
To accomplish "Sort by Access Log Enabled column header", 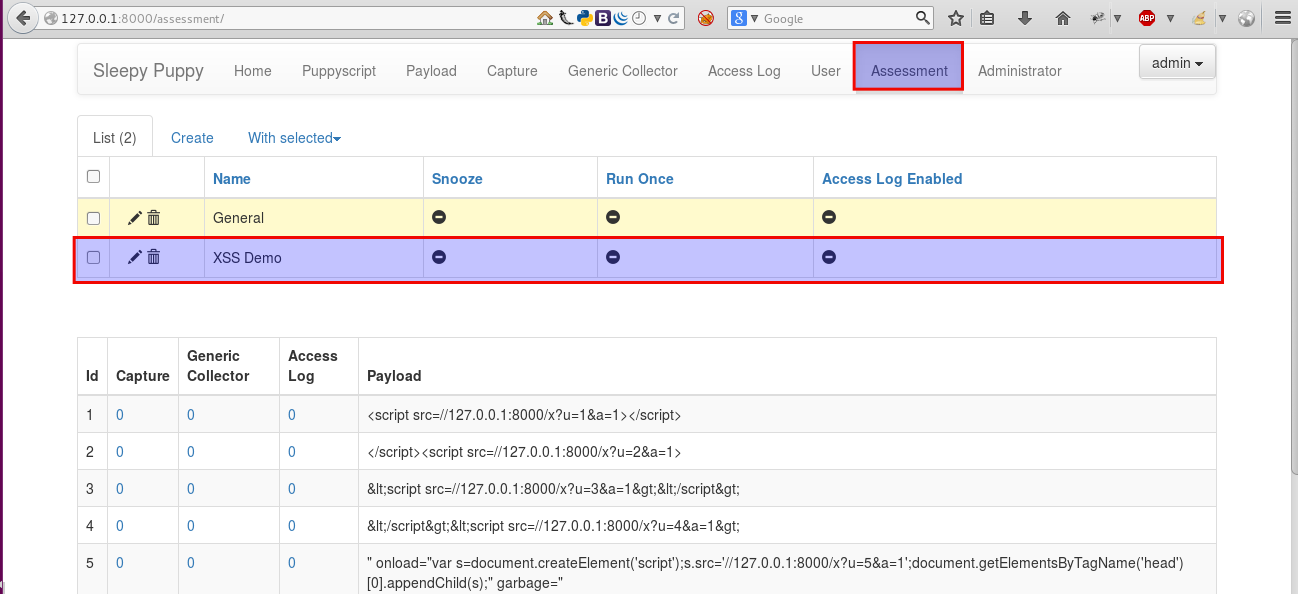I will pos(892,179).
